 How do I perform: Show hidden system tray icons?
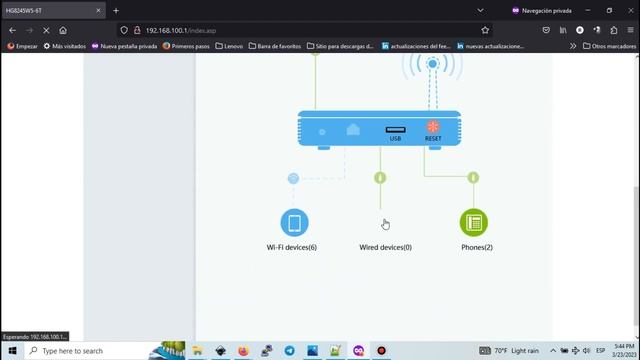pos(553,351)
